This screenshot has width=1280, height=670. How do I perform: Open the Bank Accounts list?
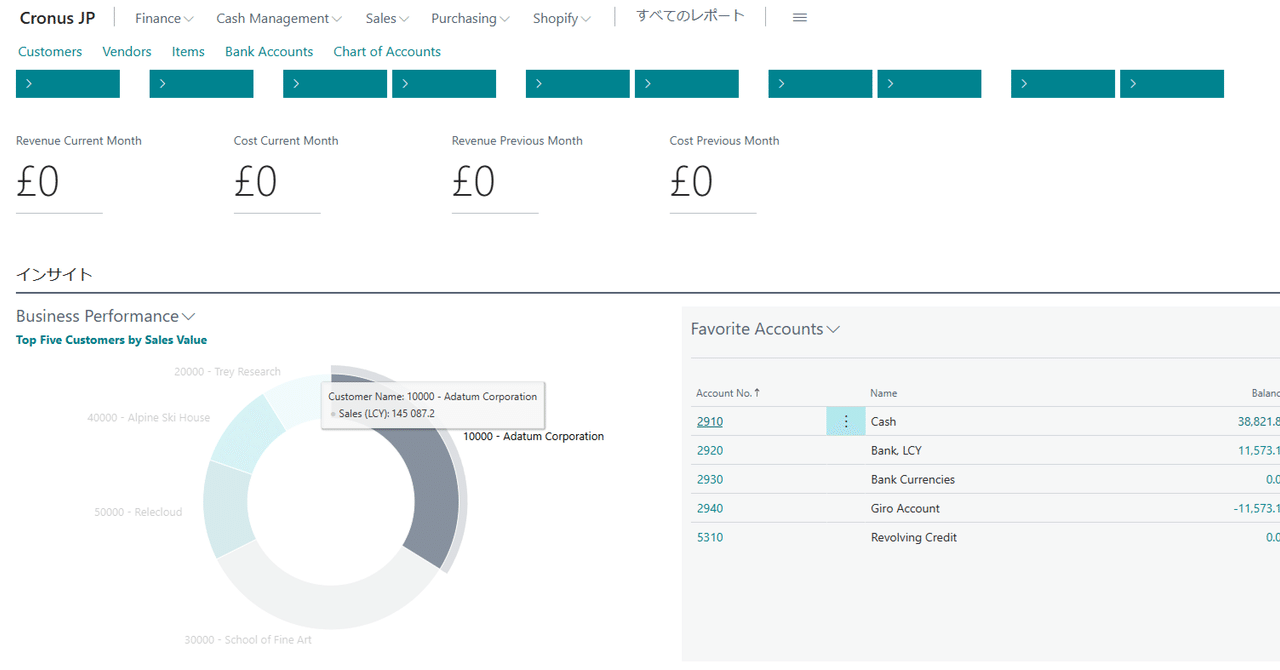click(268, 51)
